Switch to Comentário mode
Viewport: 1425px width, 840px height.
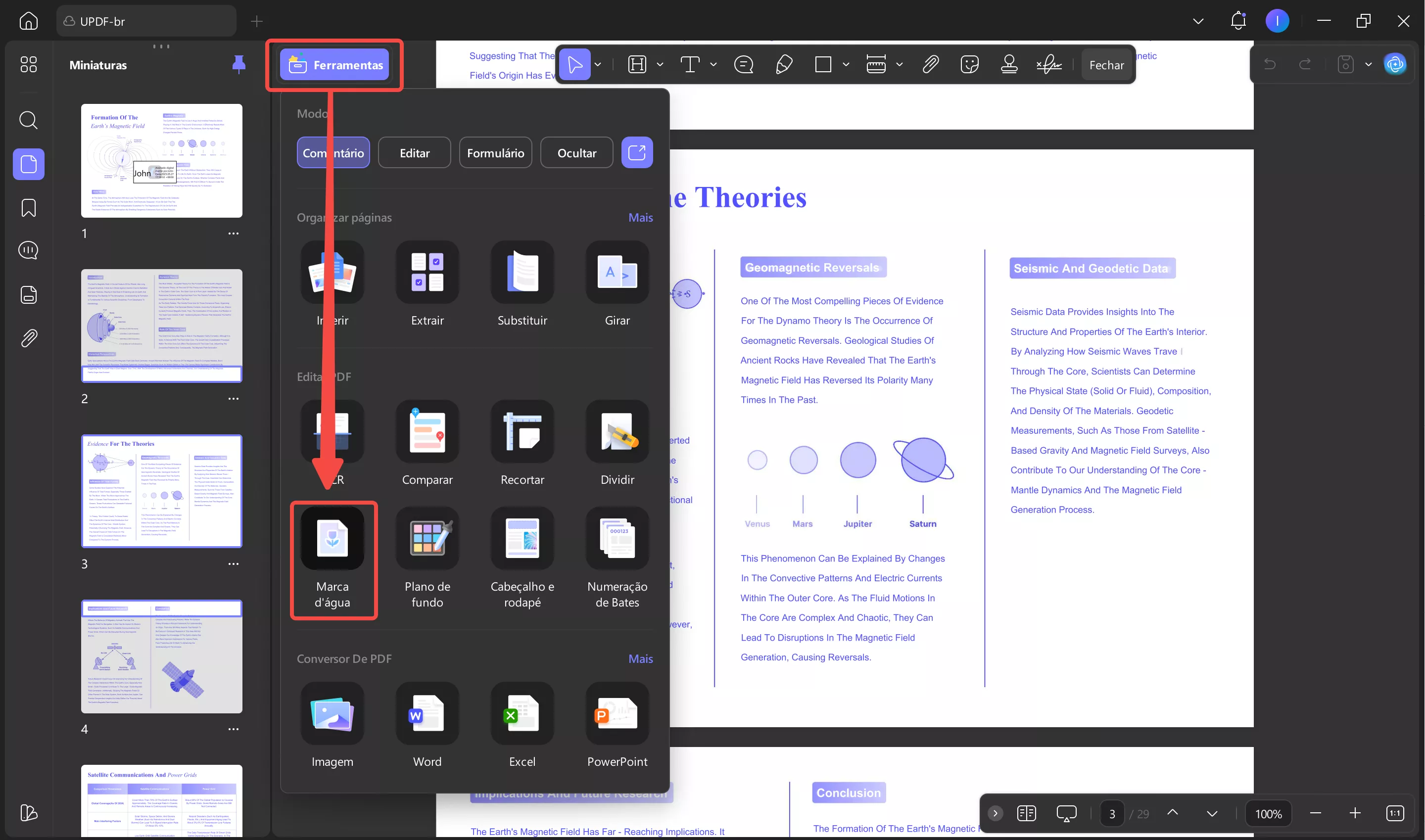[x=333, y=153]
